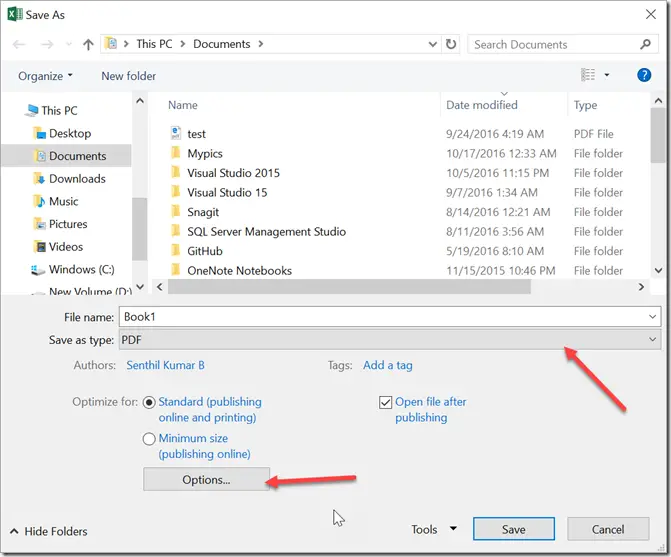Viewport: 671px width, 557px height.
Task: Edit author Senthil Kumar B
Action: [165, 365]
